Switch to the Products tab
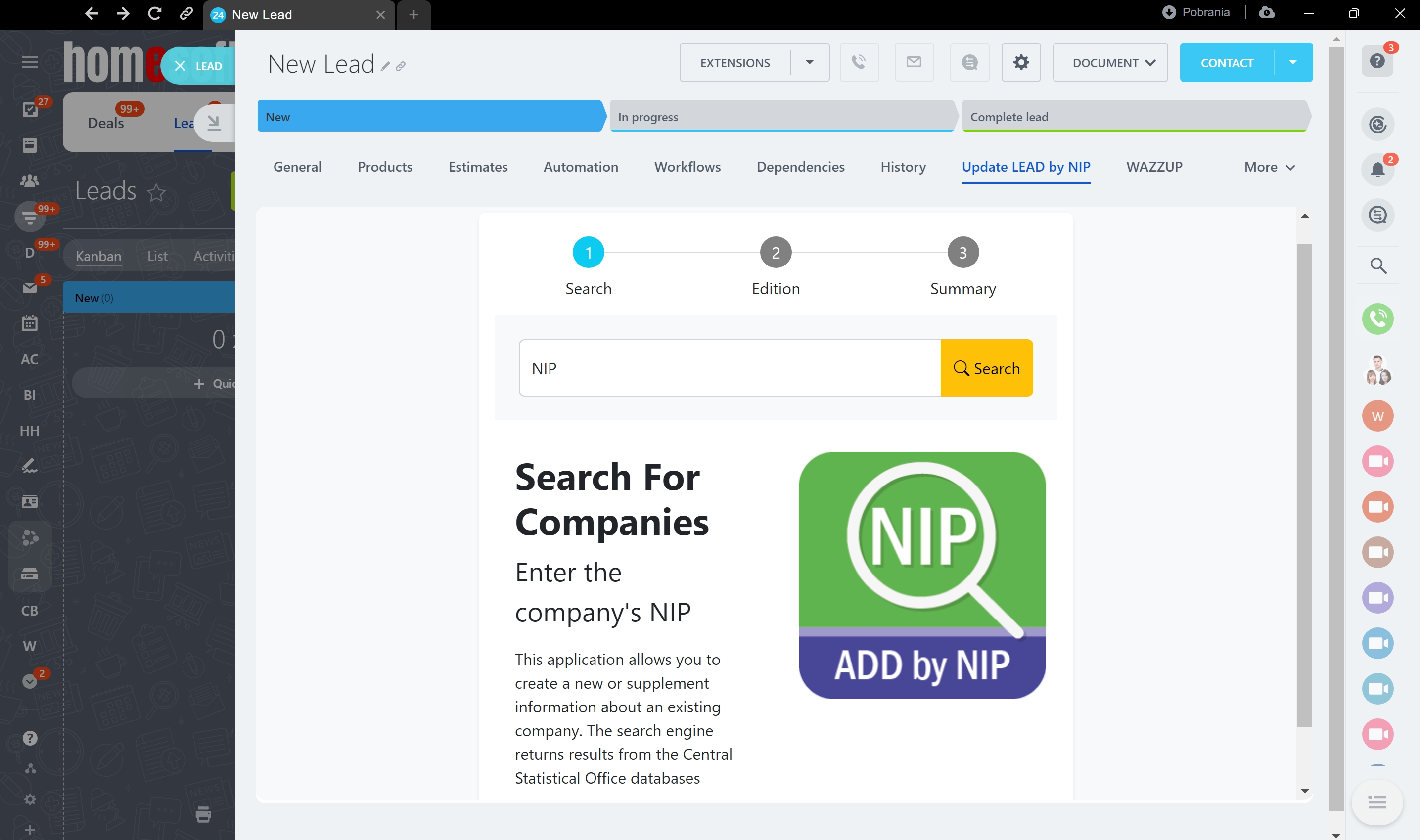 pos(384,167)
